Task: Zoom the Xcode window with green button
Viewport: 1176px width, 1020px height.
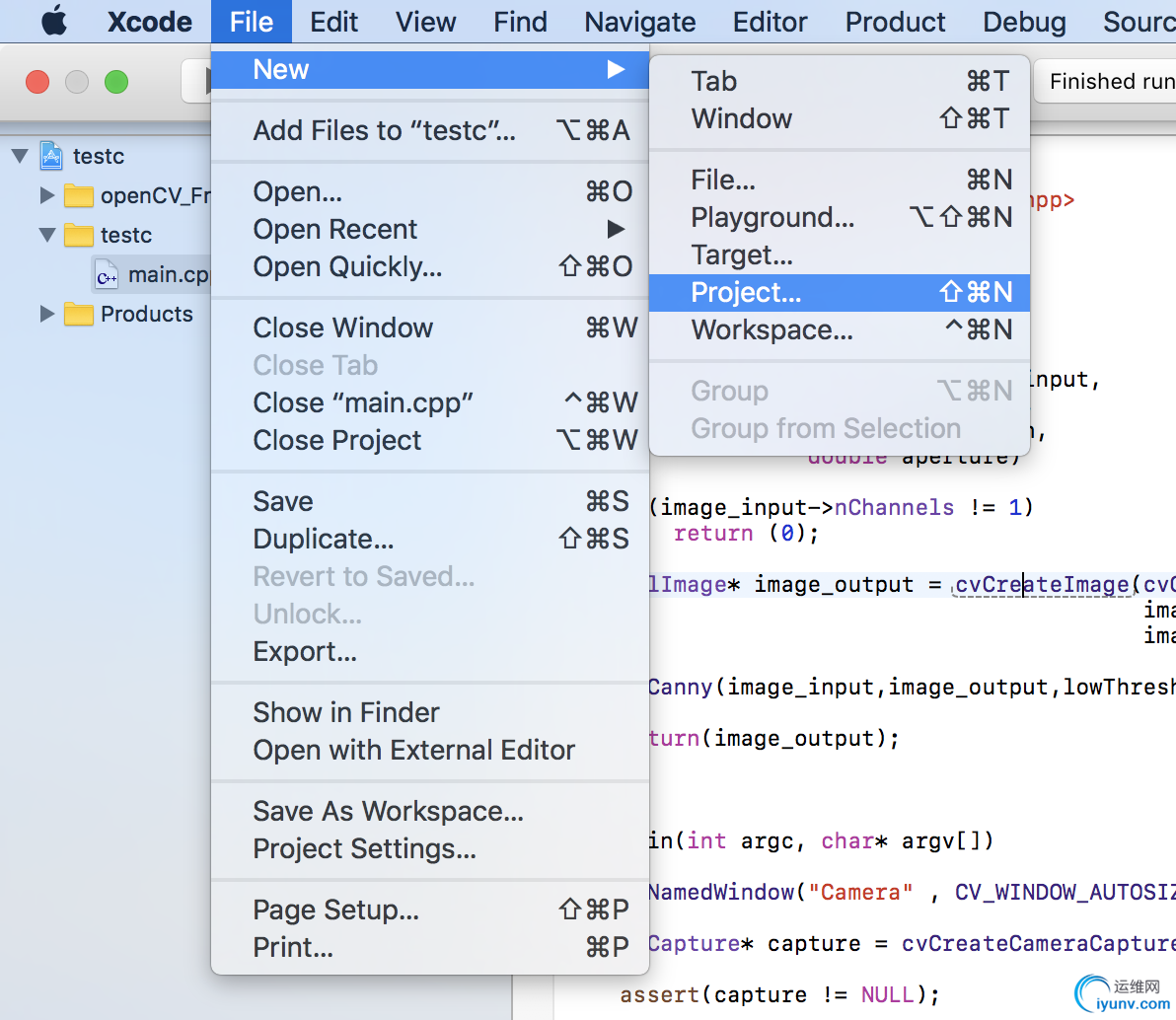Action: click(116, 81)
